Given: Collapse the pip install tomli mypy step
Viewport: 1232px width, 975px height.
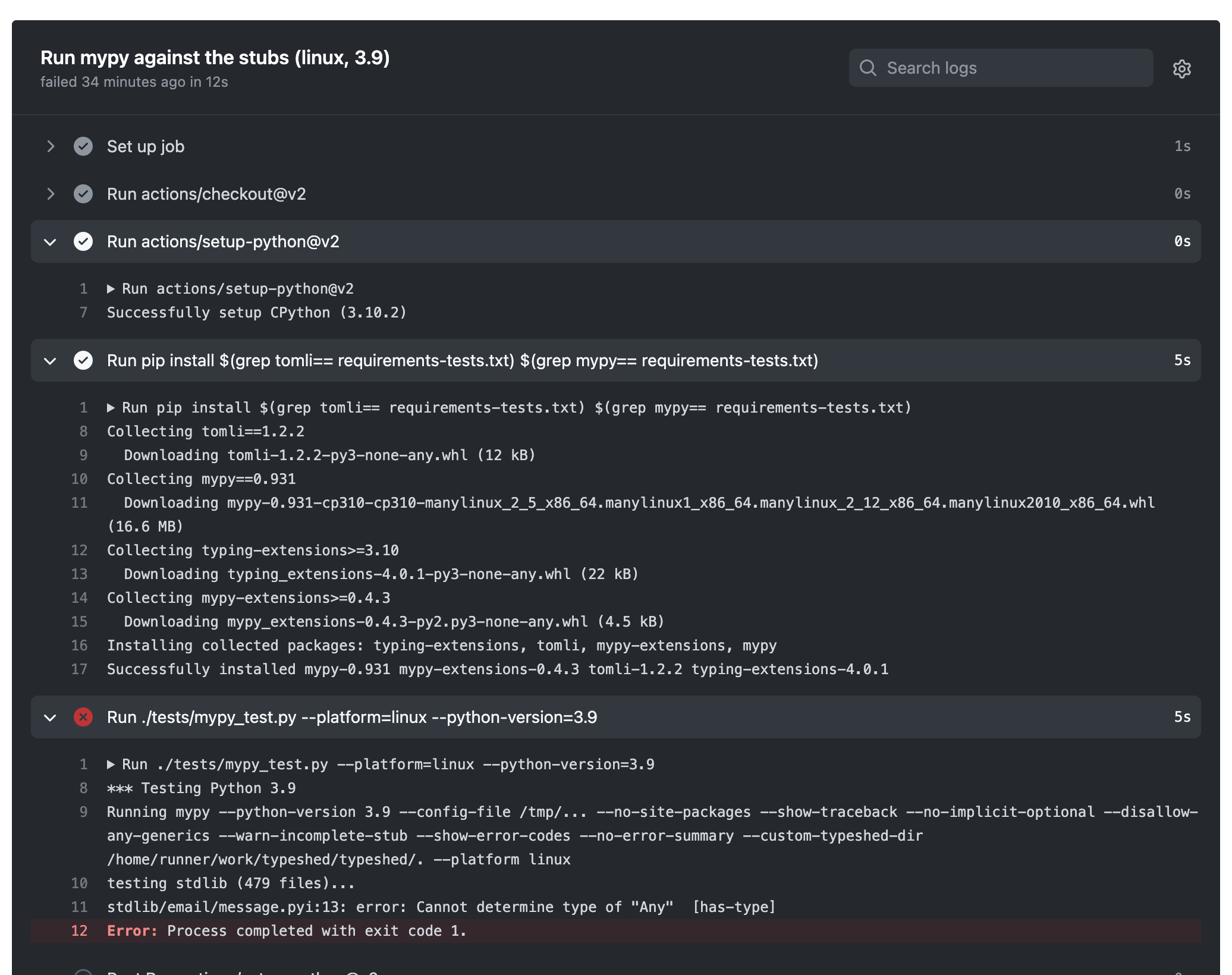Looking at the screenshot, I should tap(51, 360).
